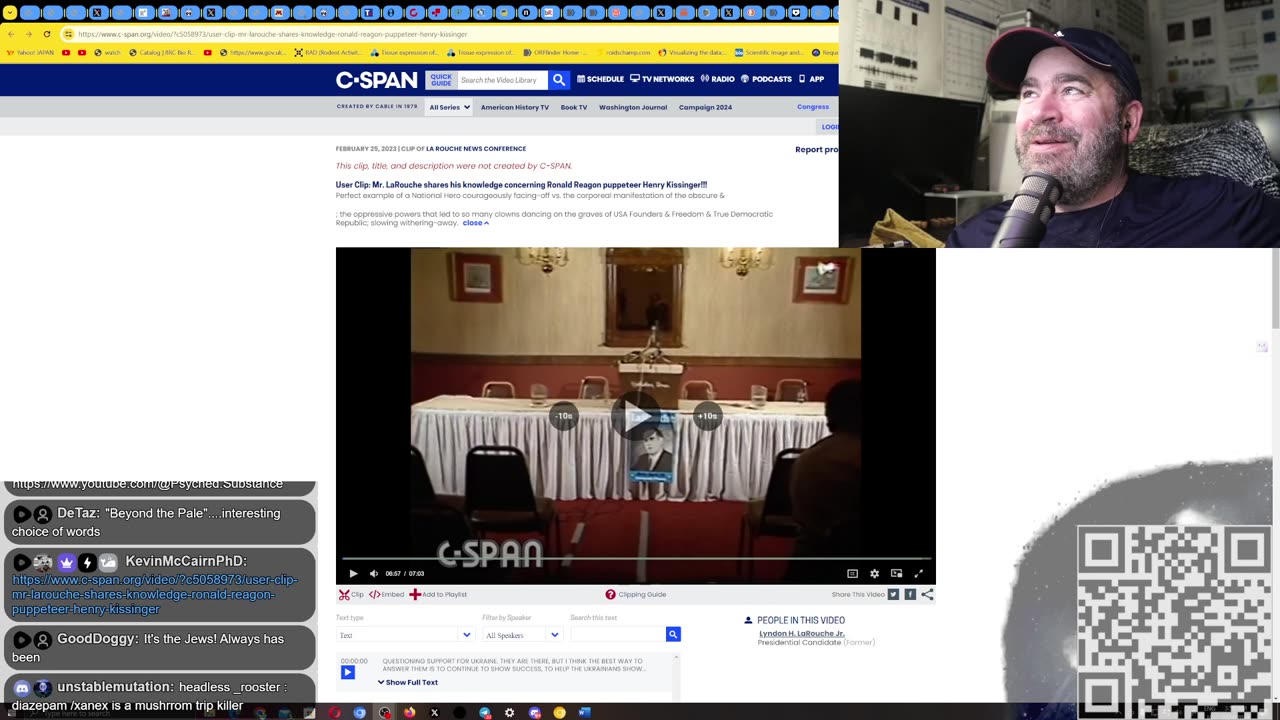The width and height of the screenshot is (1280, 720).
Task: Click the C-SPAN logo
Action: point(376,80)
